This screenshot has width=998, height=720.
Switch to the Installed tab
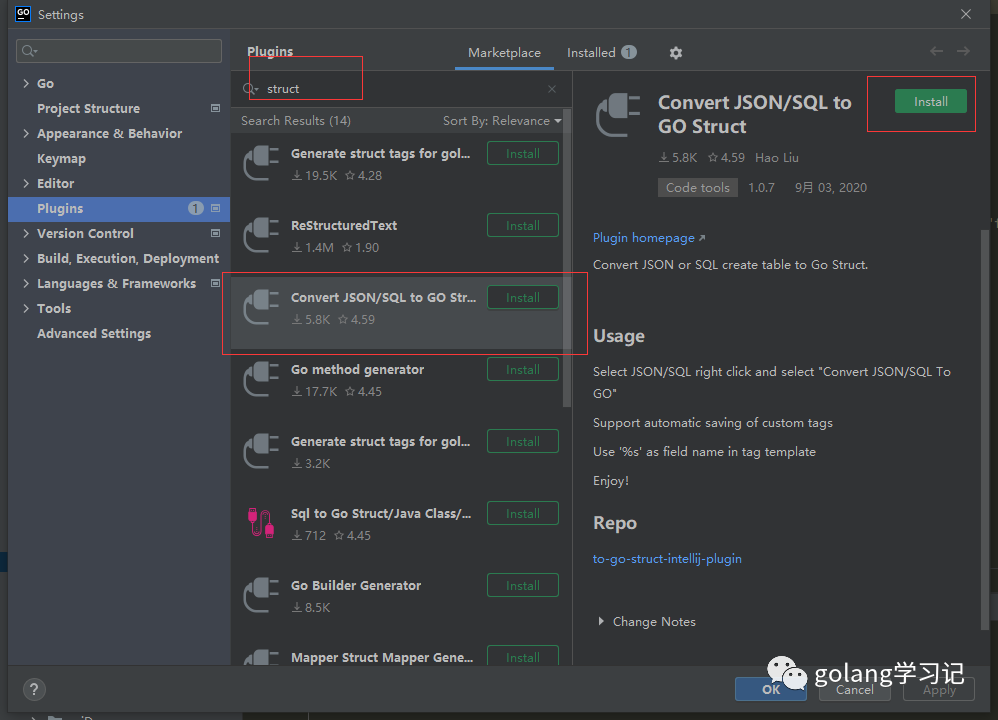[x=601, y=53]
